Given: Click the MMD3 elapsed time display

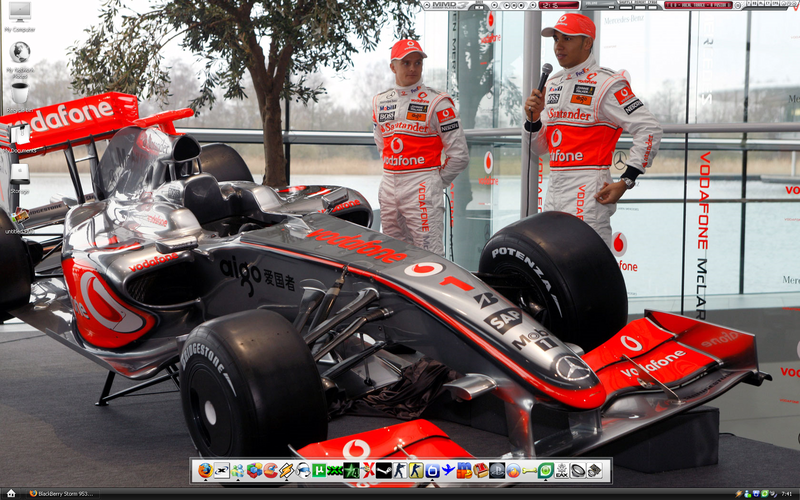Looking at the screenshot, I should tap(559, 5).
